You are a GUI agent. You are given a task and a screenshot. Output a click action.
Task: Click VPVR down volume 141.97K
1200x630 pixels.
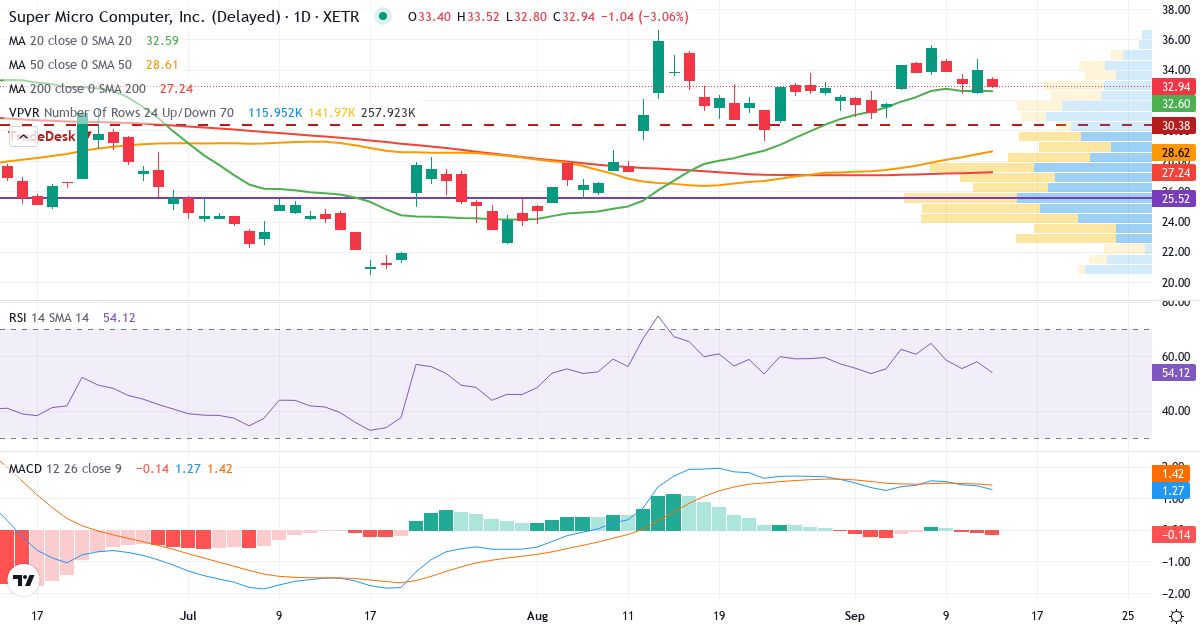click(x=332, y=112)
